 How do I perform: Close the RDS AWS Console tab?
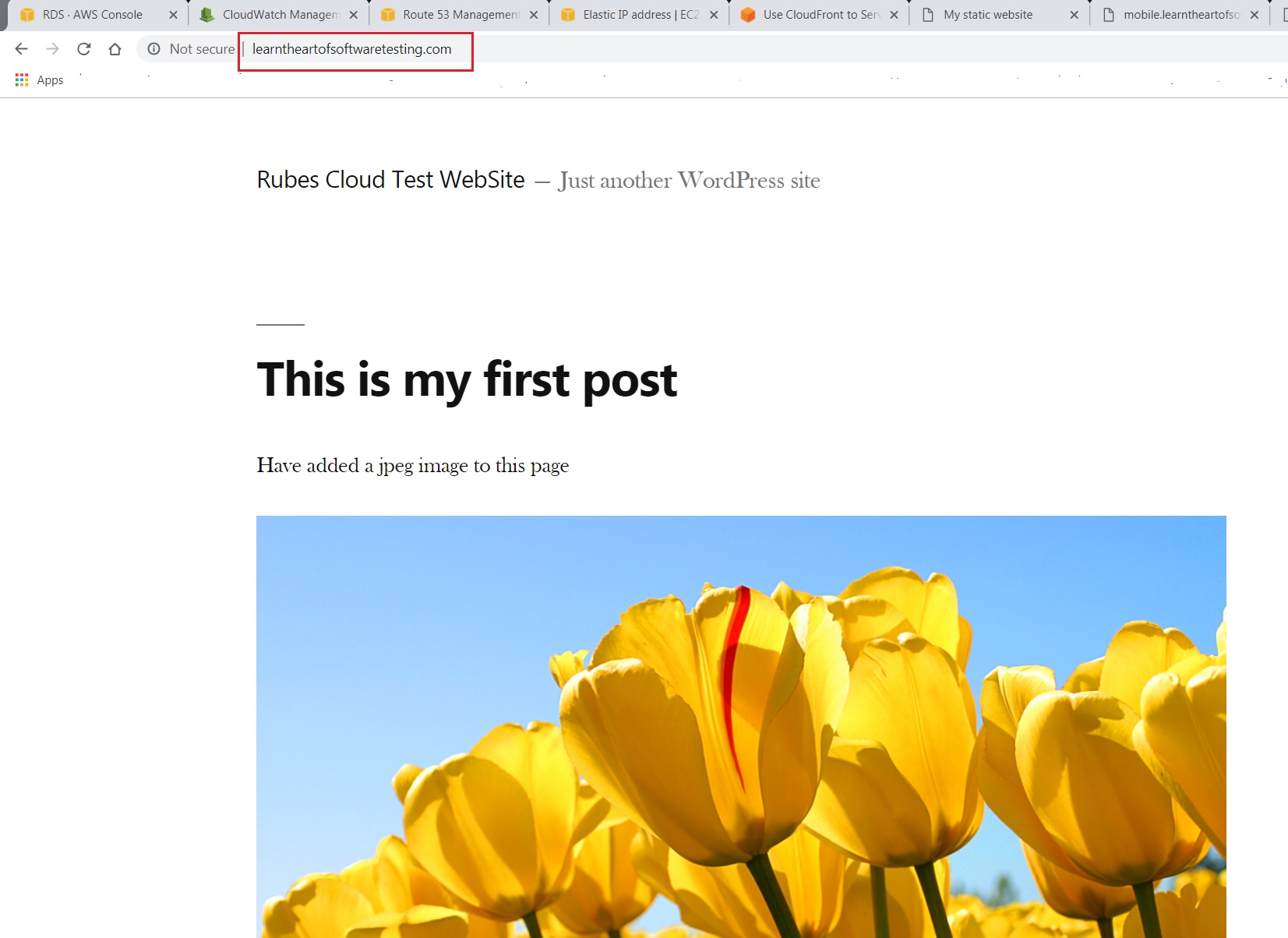(173, 15)
